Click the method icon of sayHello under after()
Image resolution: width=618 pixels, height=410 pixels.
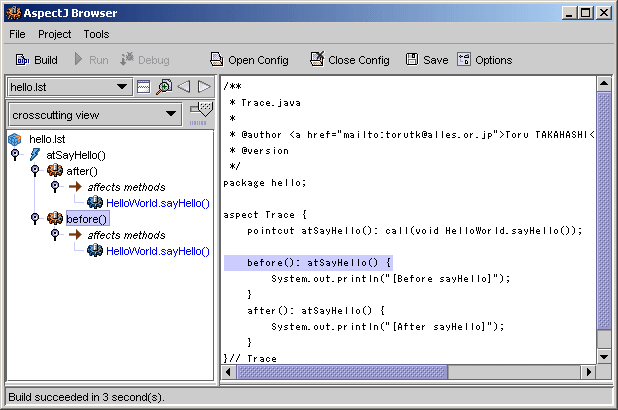click(95, 202)
